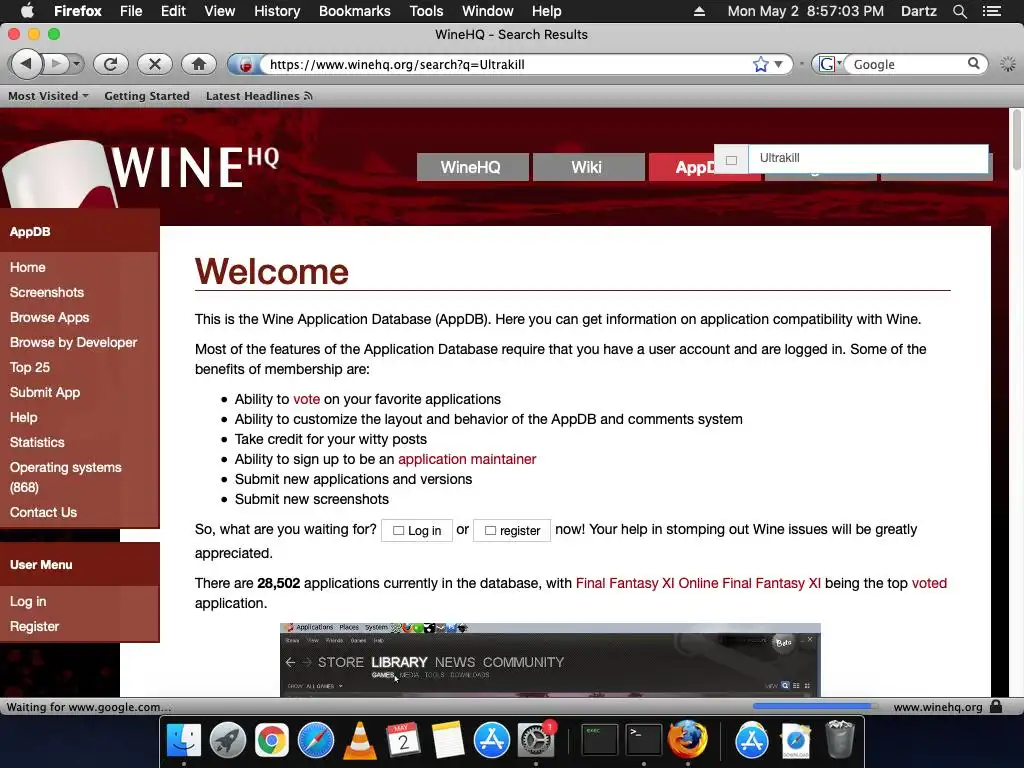Viewport: 1024px width, 768px height.
Task: Open Home in the AppDB sidebar
Action: coord(27,267)
